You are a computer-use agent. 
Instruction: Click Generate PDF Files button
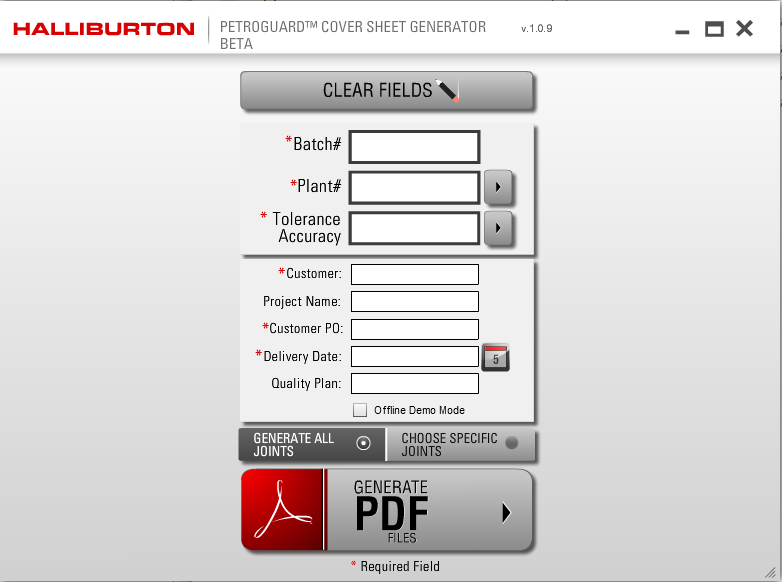[x=430, y=511]
